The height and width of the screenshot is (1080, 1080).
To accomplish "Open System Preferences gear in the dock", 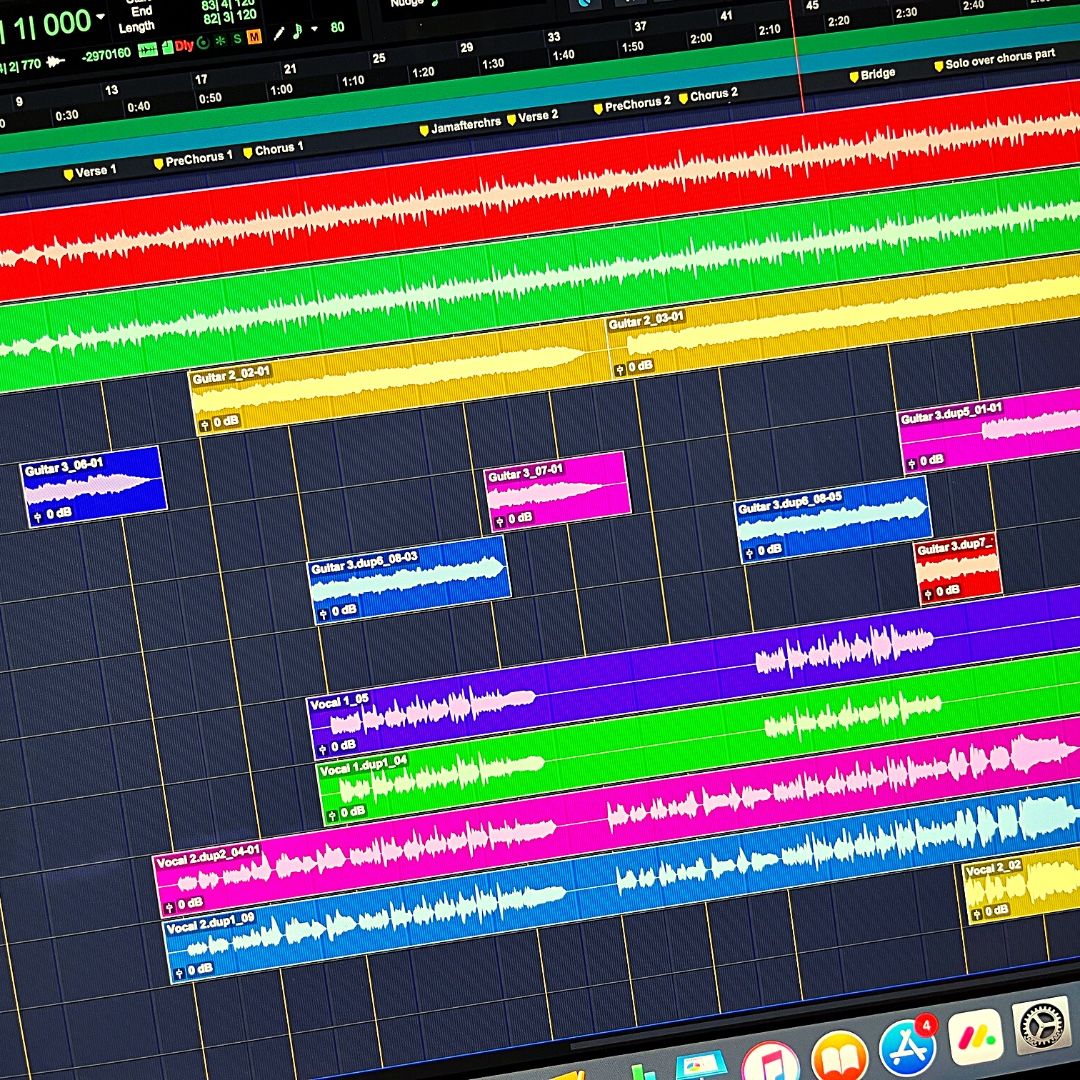I will [x=1041, y=1026].
